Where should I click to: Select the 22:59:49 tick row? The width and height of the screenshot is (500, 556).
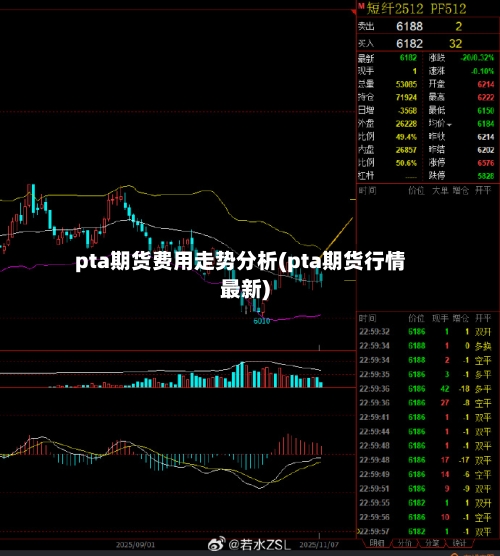425,474
